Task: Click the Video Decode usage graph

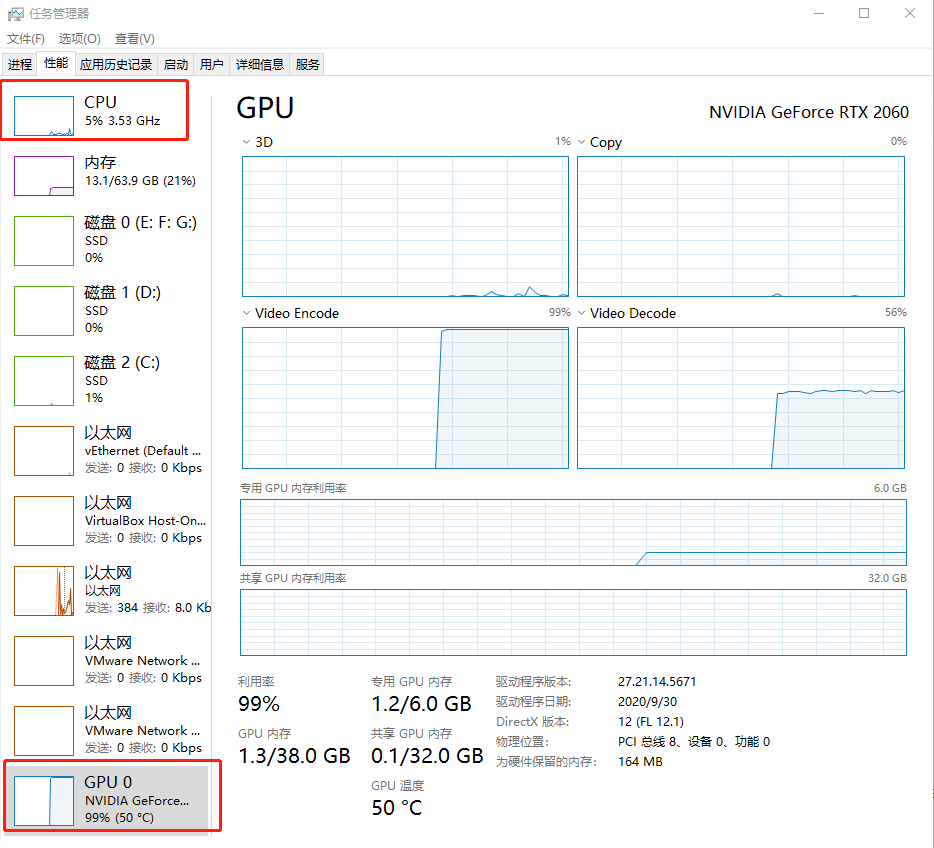Action: pyautogui.click(x=740, y=398)
